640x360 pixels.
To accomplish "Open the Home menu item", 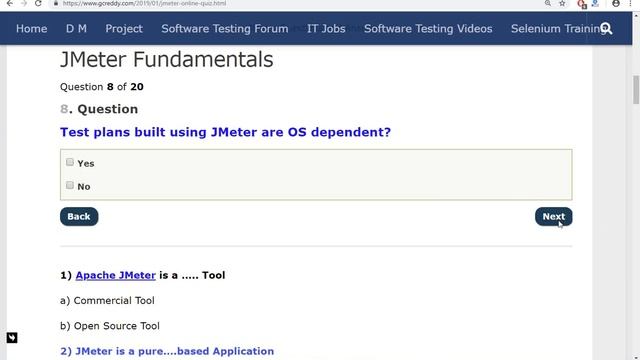I will (31, 29).
